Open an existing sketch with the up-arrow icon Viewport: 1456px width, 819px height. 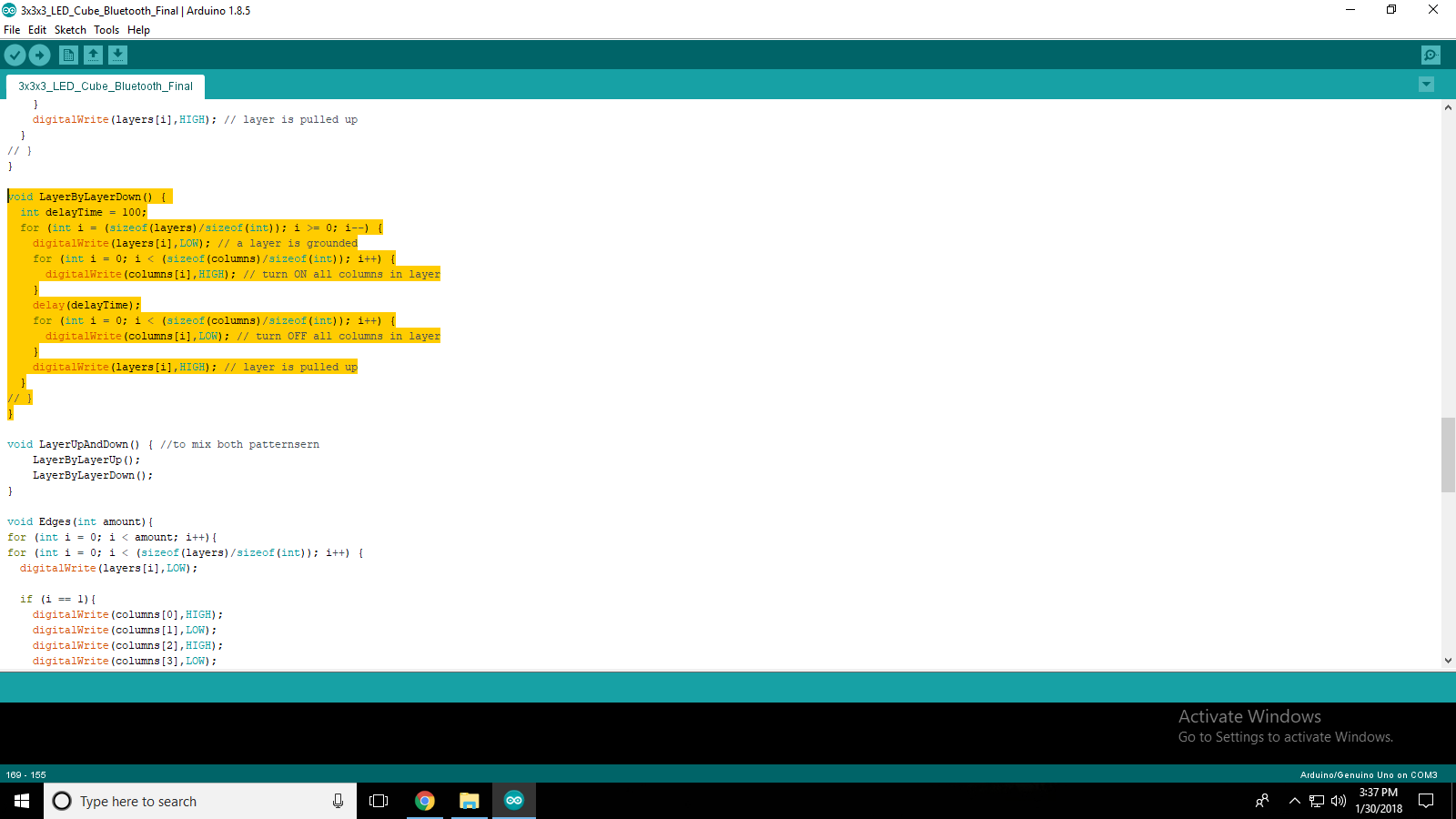pos(93,56)
